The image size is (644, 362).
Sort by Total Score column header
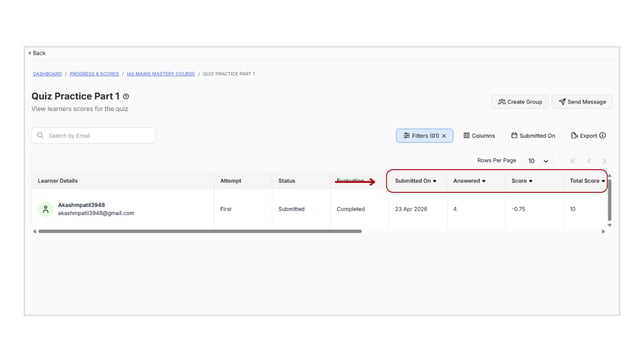click(587, 181)
